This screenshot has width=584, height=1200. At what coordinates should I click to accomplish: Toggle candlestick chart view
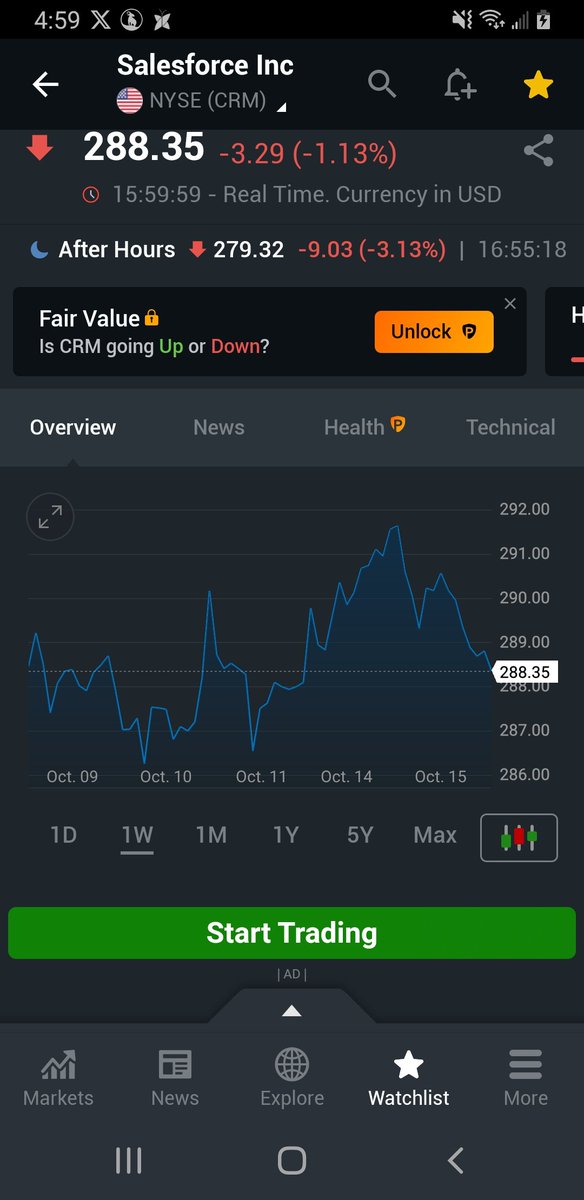click(x=519, y=838)
